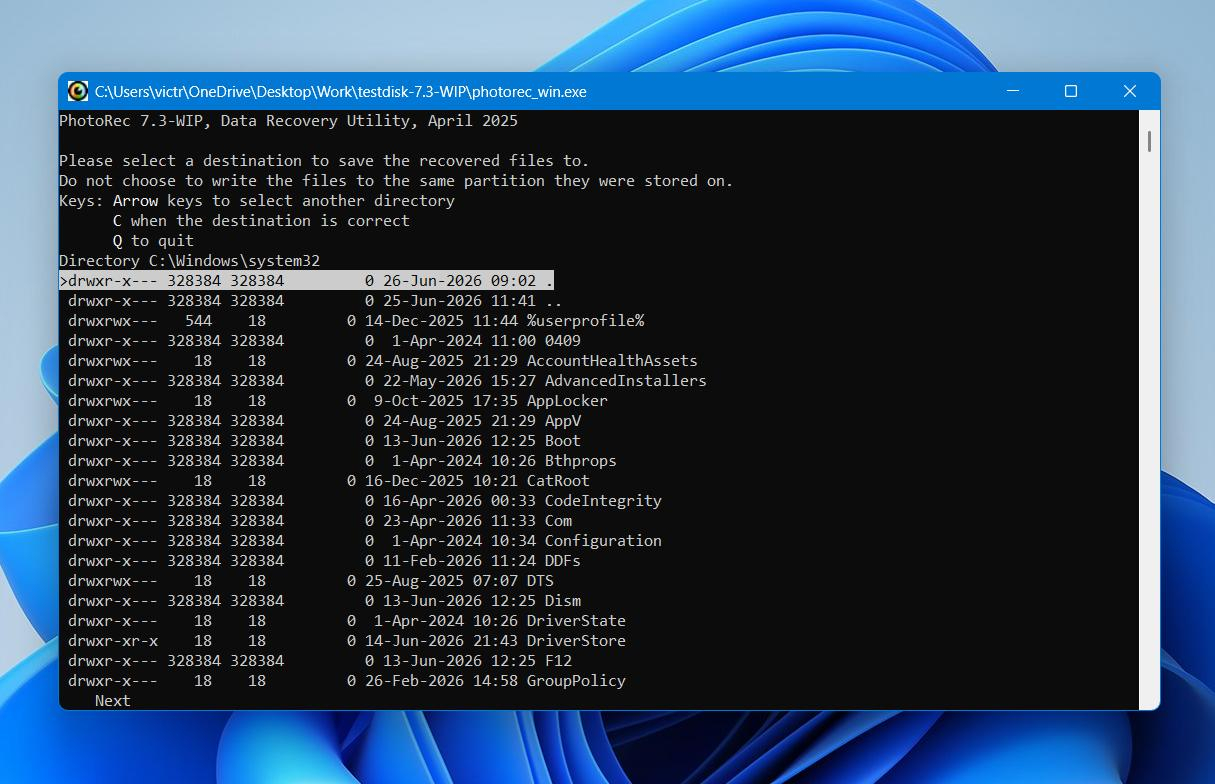
Task: Select the Com directory row
Action: pyautogui.click(x=320, y=521)
